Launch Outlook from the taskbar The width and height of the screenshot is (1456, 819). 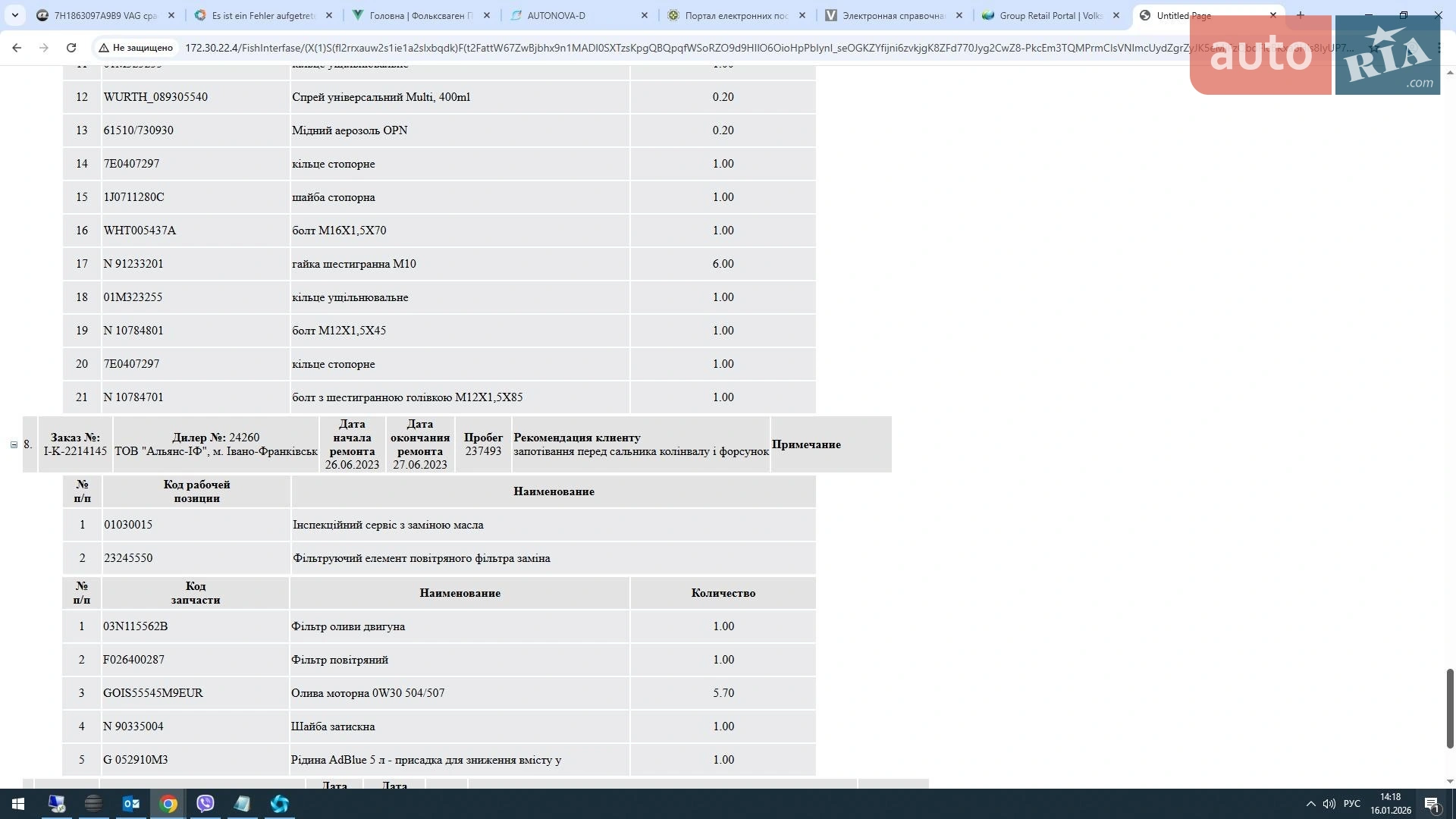click(x=131, y=804)
